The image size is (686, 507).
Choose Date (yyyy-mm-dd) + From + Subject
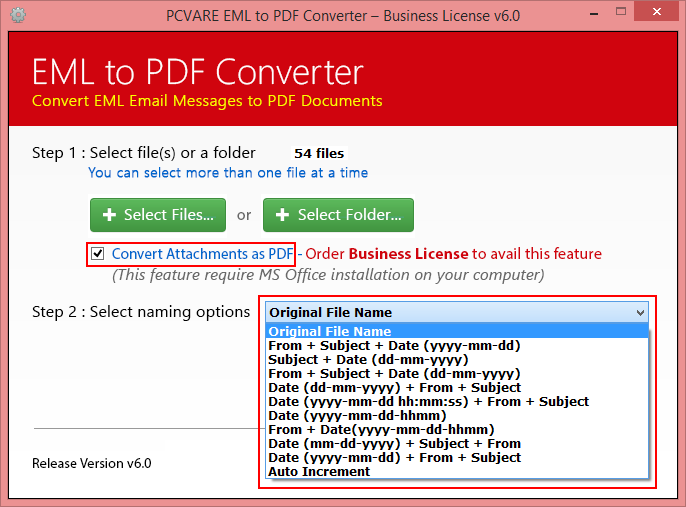457,458
